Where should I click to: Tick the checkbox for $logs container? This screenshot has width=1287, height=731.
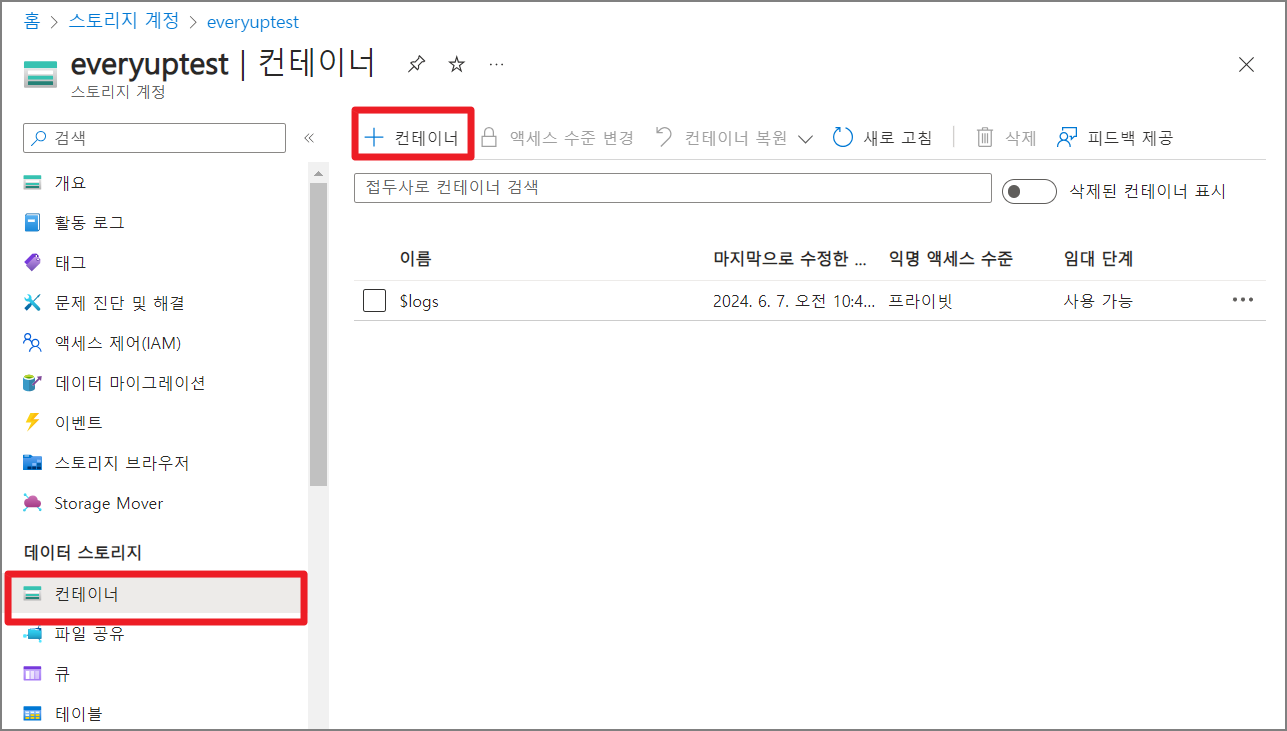pyautogui.click(x=375, y=300)
